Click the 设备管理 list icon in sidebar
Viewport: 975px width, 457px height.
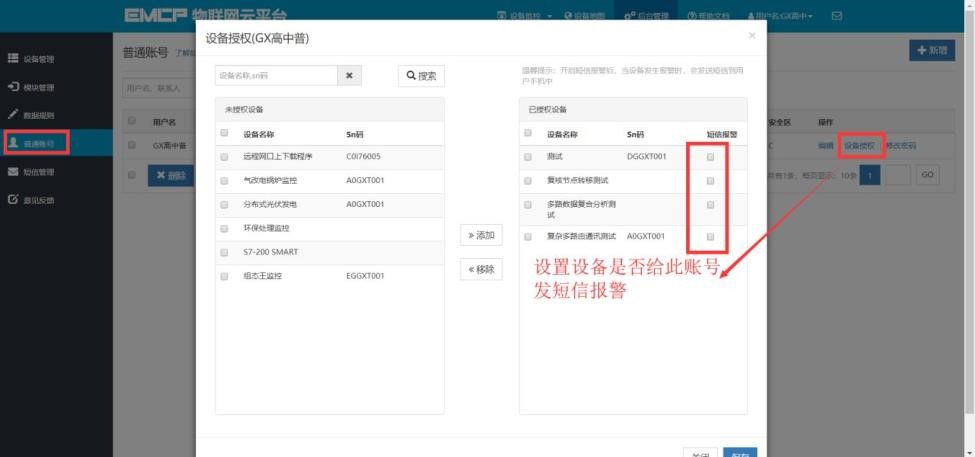click(x=12, y=58)
